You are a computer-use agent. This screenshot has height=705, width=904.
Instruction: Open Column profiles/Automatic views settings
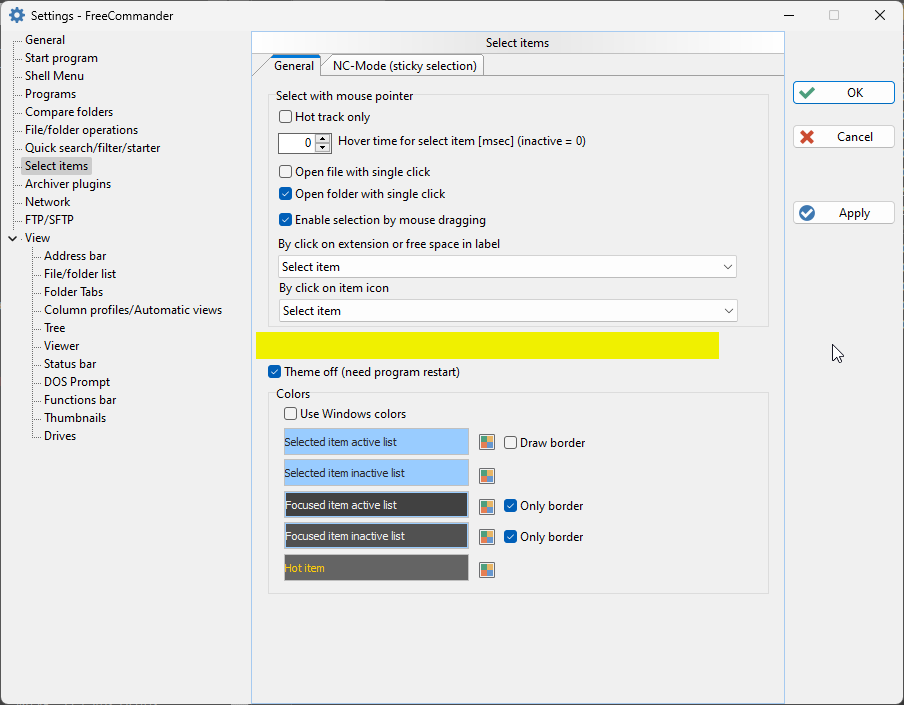pyautogui.click(x=133, y=310)
